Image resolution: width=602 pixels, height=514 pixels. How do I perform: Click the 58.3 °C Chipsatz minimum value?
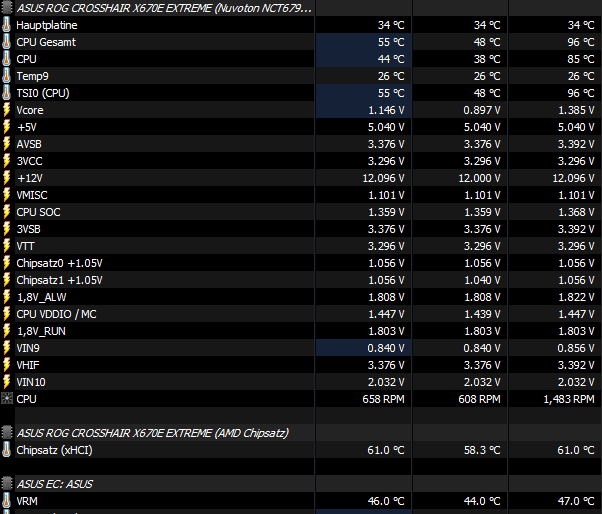pos(482,450)
